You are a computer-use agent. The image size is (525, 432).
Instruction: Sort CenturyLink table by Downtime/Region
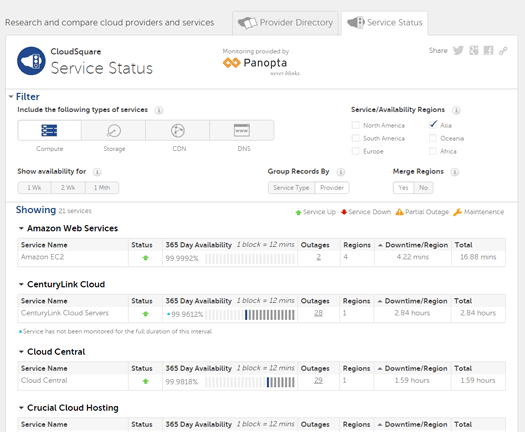pos(412,301)
